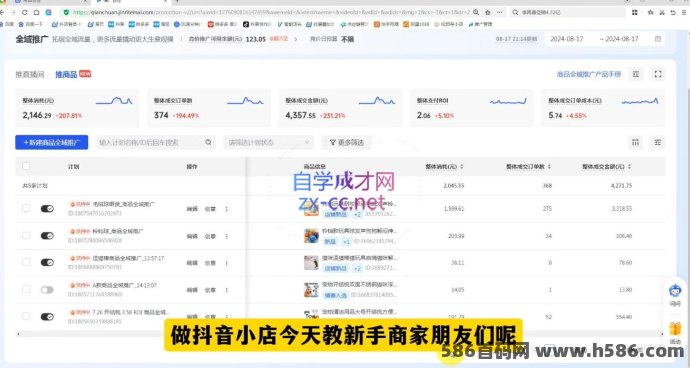Select the 推商品 tab

[x=66, y=74]
